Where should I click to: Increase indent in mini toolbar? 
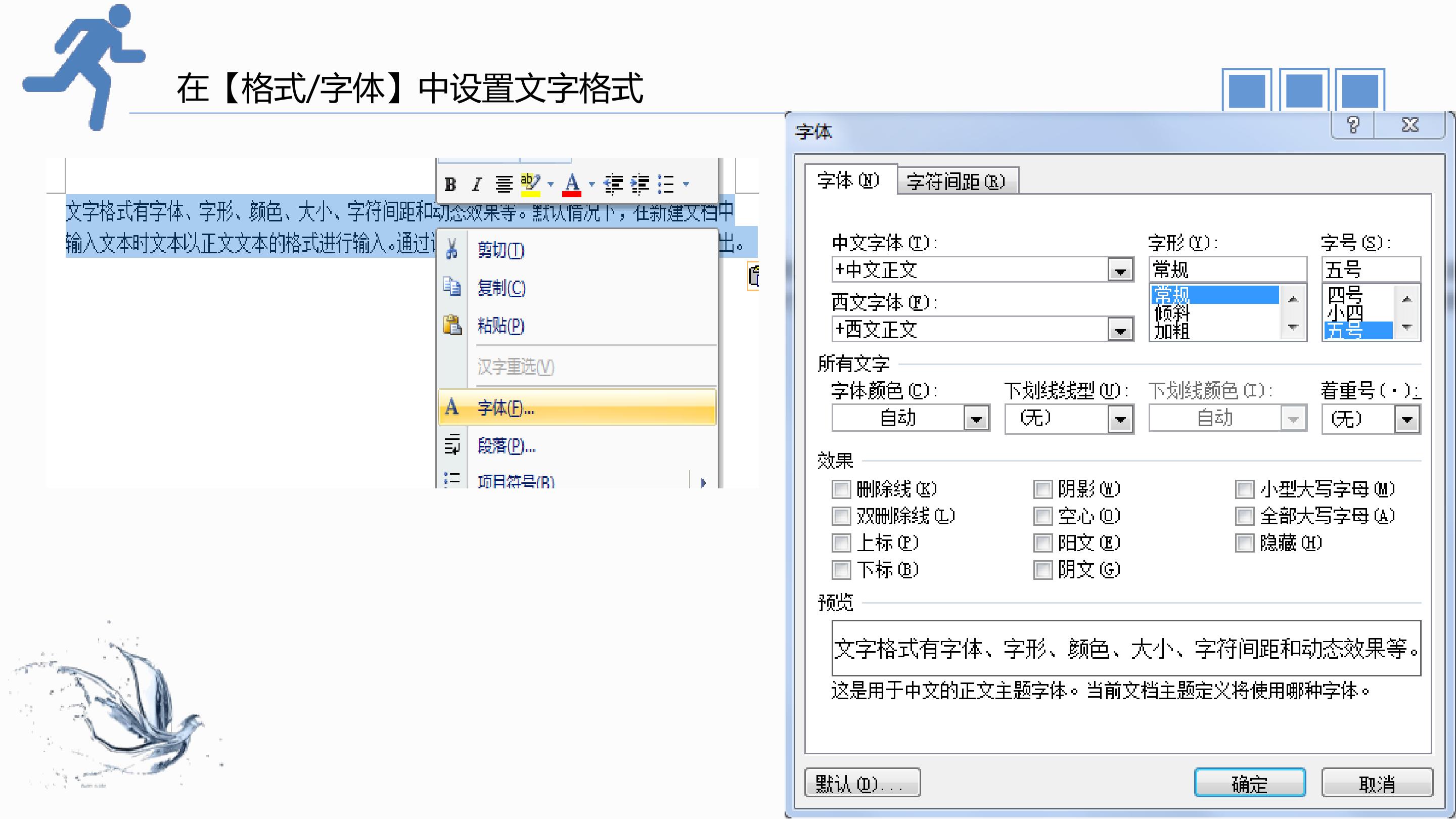click(x=640, y=184)
